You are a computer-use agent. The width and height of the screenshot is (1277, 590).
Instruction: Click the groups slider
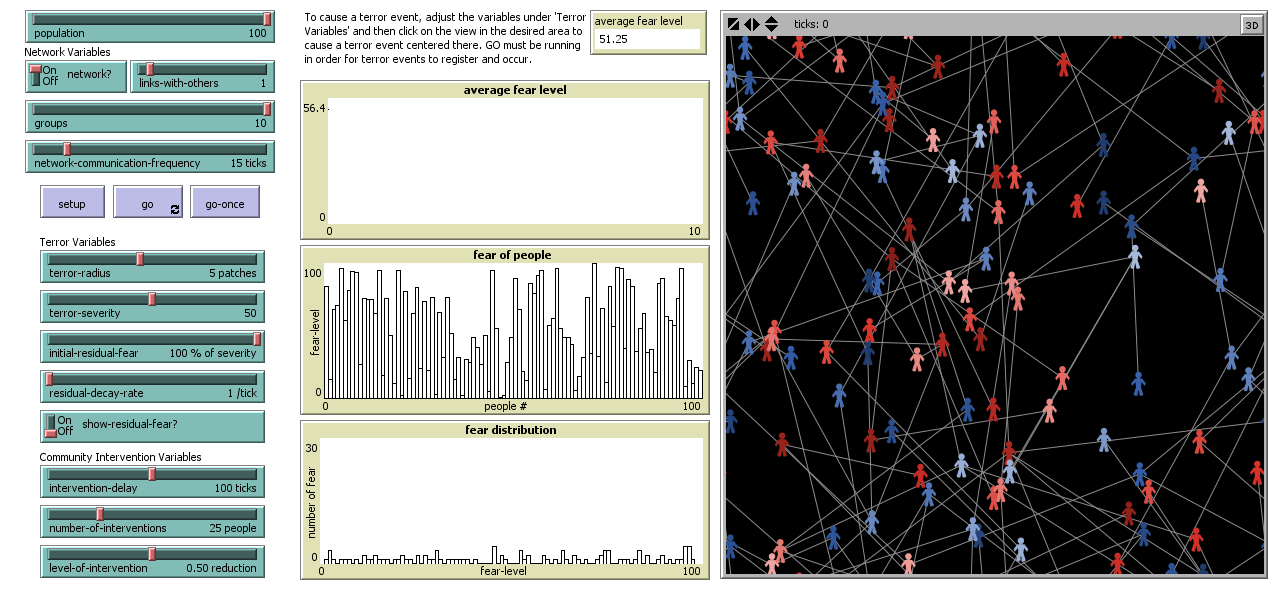(x=150, y=116)
